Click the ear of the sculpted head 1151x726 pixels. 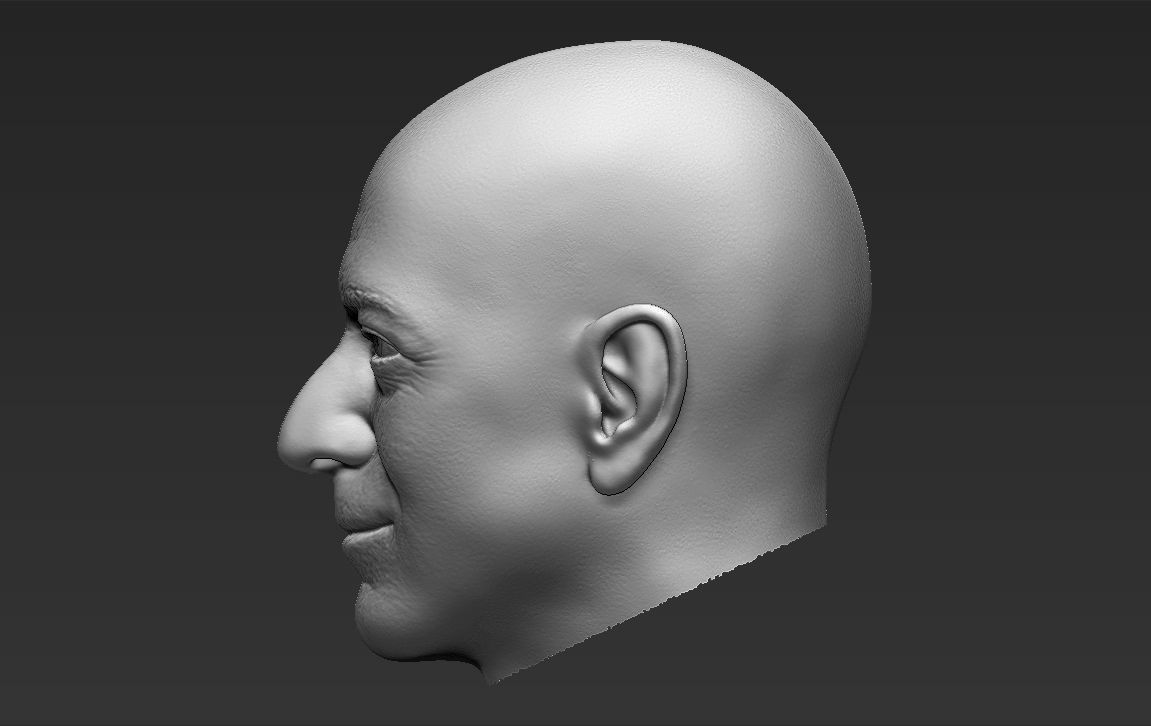(x=636, y=399)
